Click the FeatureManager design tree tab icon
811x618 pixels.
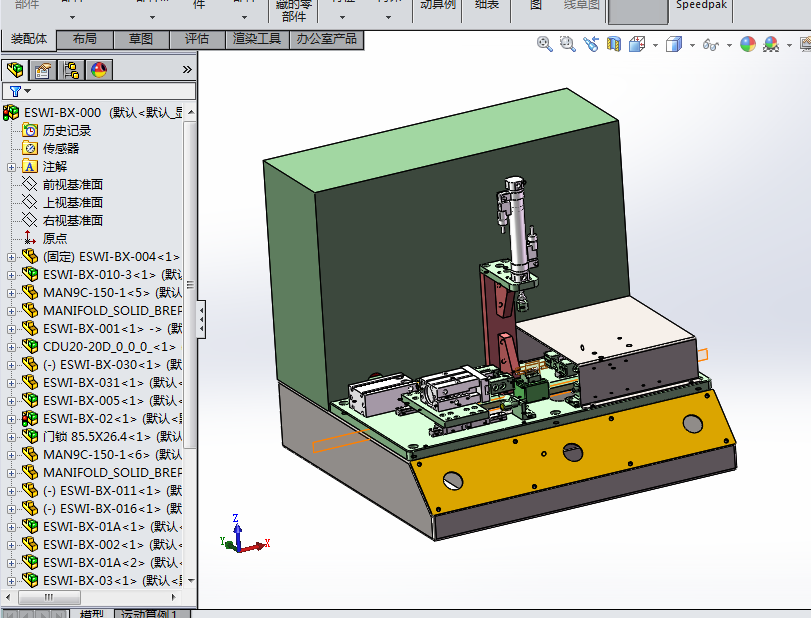tap(15, 70)
